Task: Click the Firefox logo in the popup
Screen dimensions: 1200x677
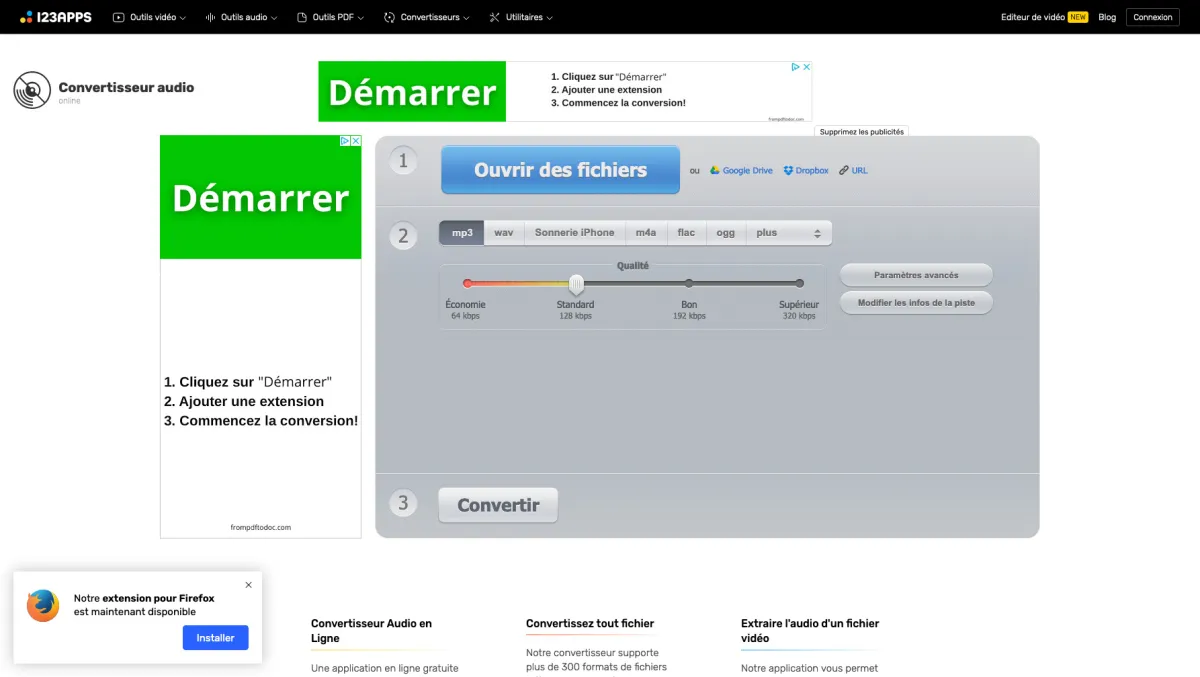Action: click(43, 605)
